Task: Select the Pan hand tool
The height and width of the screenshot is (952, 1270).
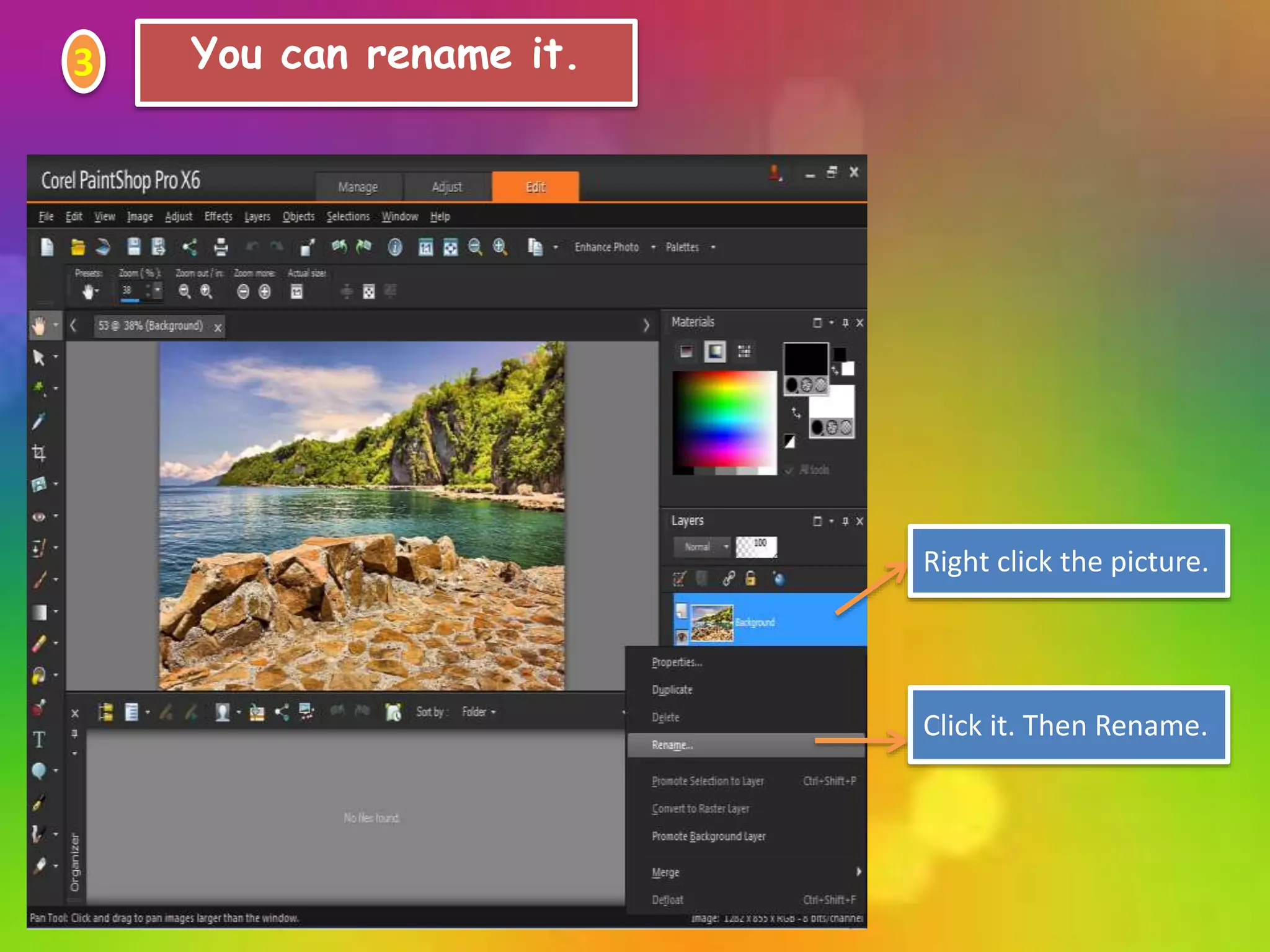Action: 39,325
